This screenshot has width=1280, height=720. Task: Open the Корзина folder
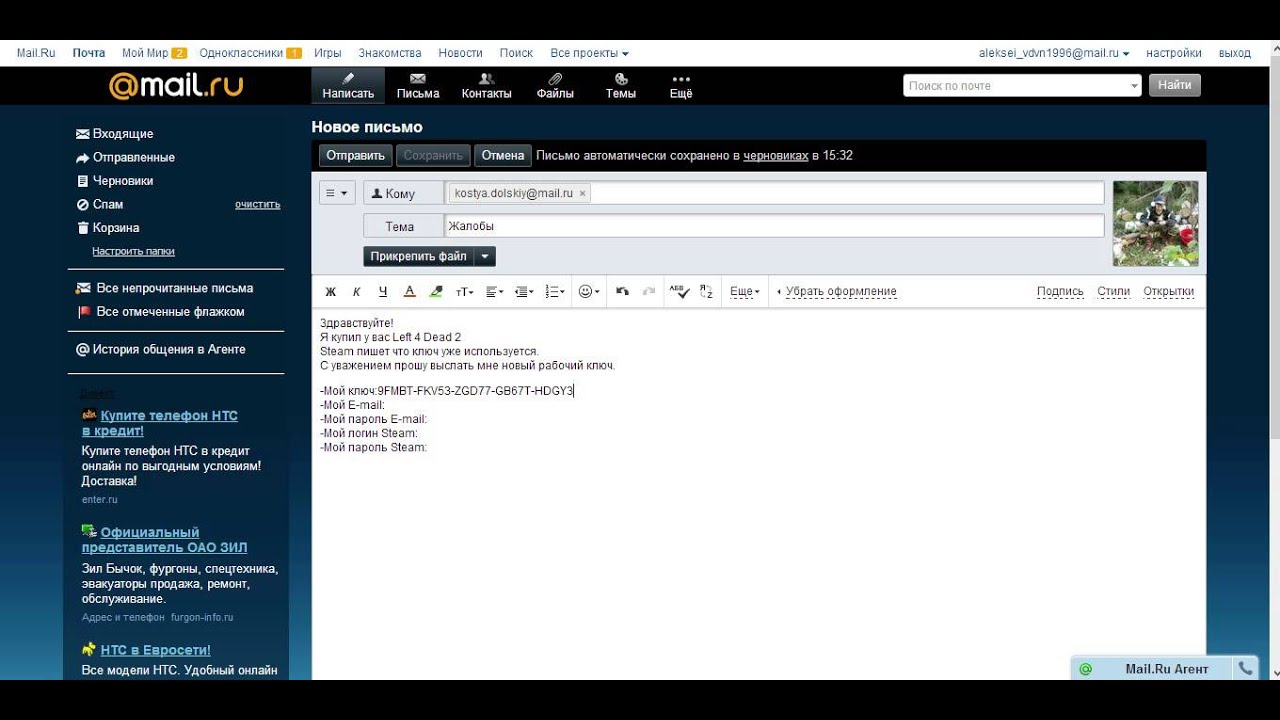tap(116, 228)
